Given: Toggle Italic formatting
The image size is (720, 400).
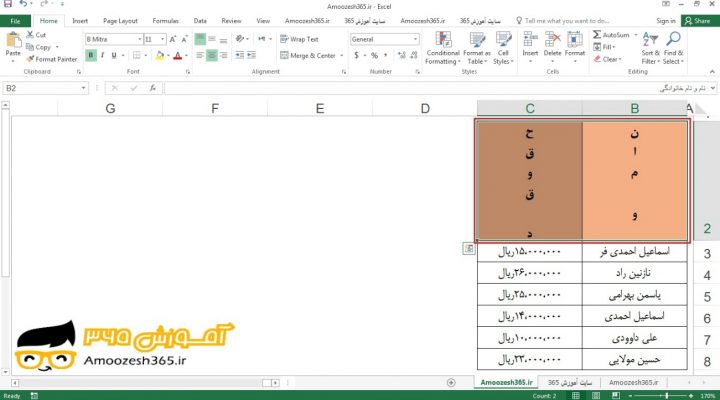Looking at the screenshot, I should pyautogui.click(x=102, y=56).
